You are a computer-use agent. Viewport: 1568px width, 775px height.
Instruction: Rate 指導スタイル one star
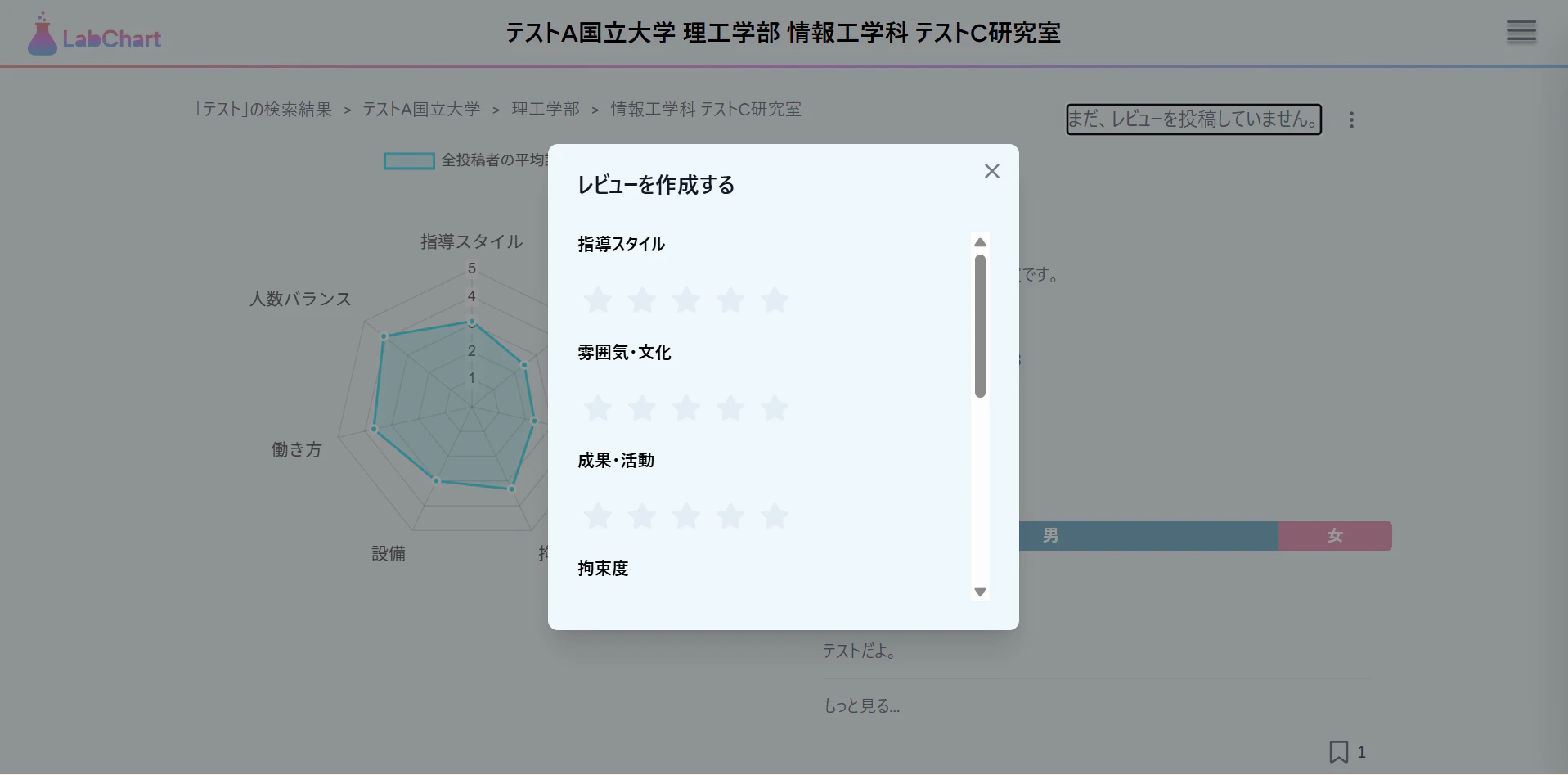[x=598, y=300]
